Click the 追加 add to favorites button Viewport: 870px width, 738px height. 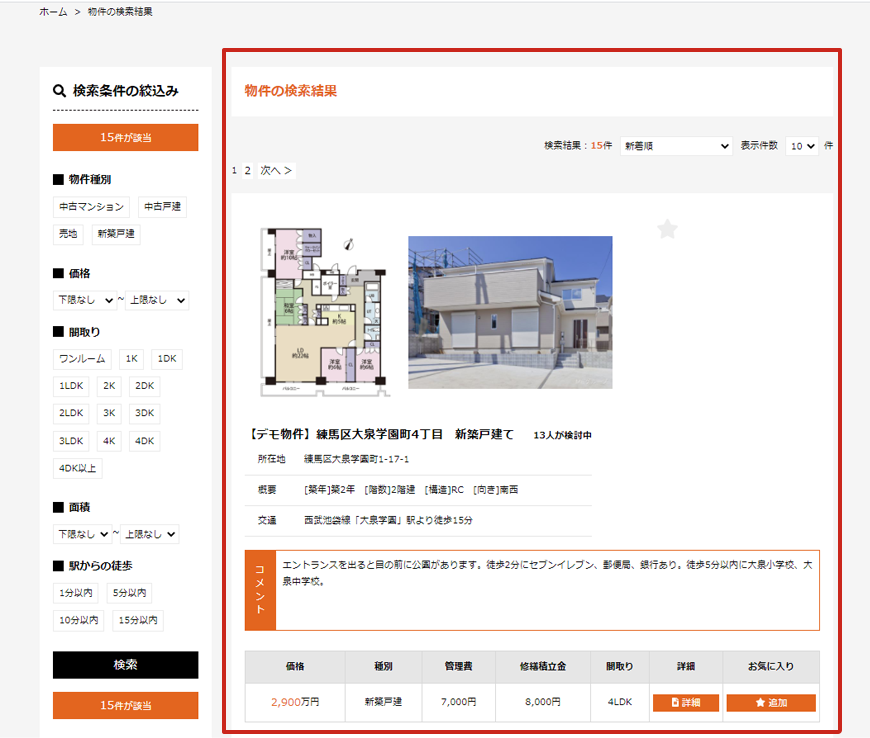point(771,703)
